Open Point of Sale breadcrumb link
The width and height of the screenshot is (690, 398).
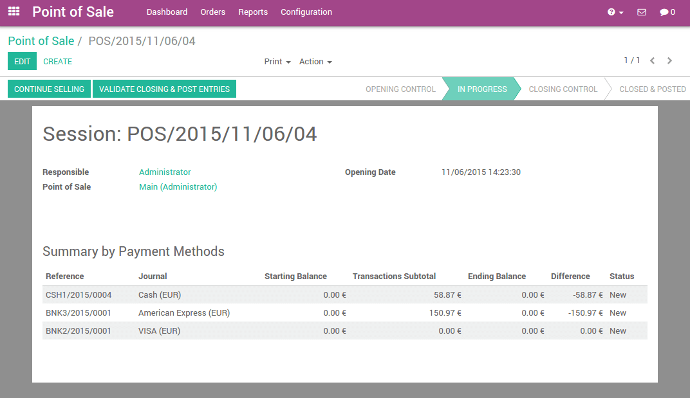[x=41, y=41]
